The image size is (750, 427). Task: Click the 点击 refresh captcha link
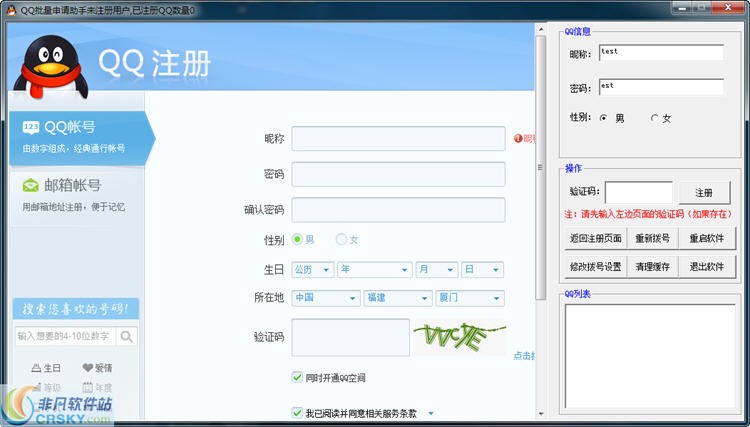[x=524, y=355]
